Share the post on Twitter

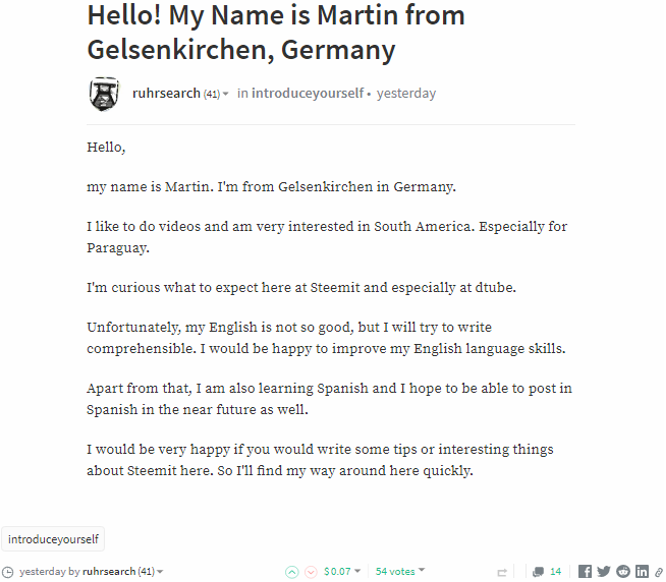click(604, 572)
